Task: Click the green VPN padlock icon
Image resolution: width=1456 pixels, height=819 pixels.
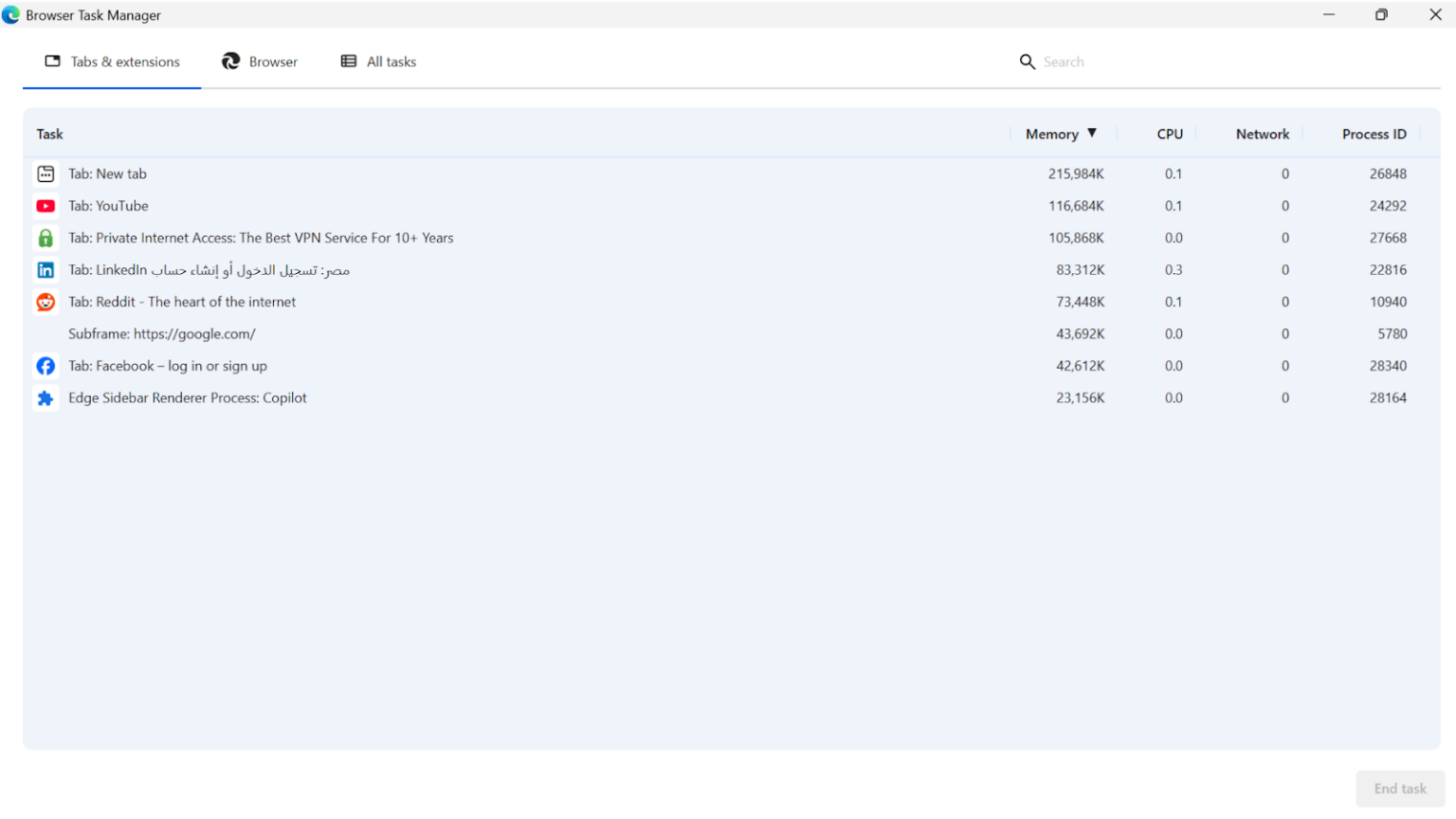Action: [45, 238]
